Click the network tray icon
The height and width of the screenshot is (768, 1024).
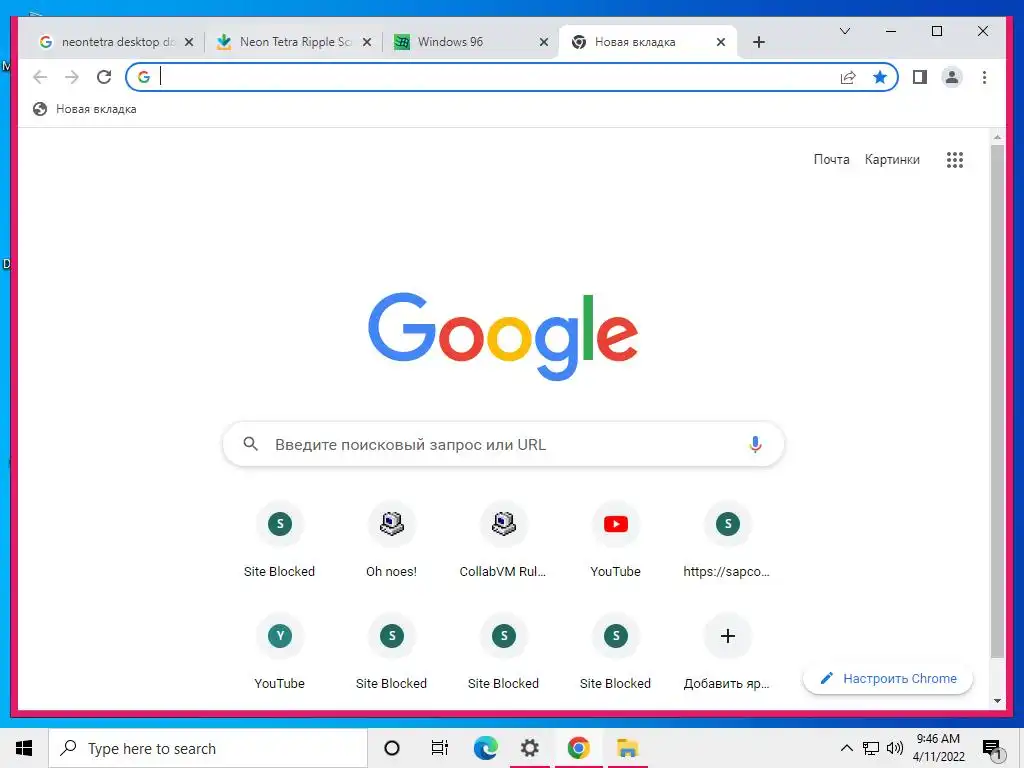pos(871,748)
